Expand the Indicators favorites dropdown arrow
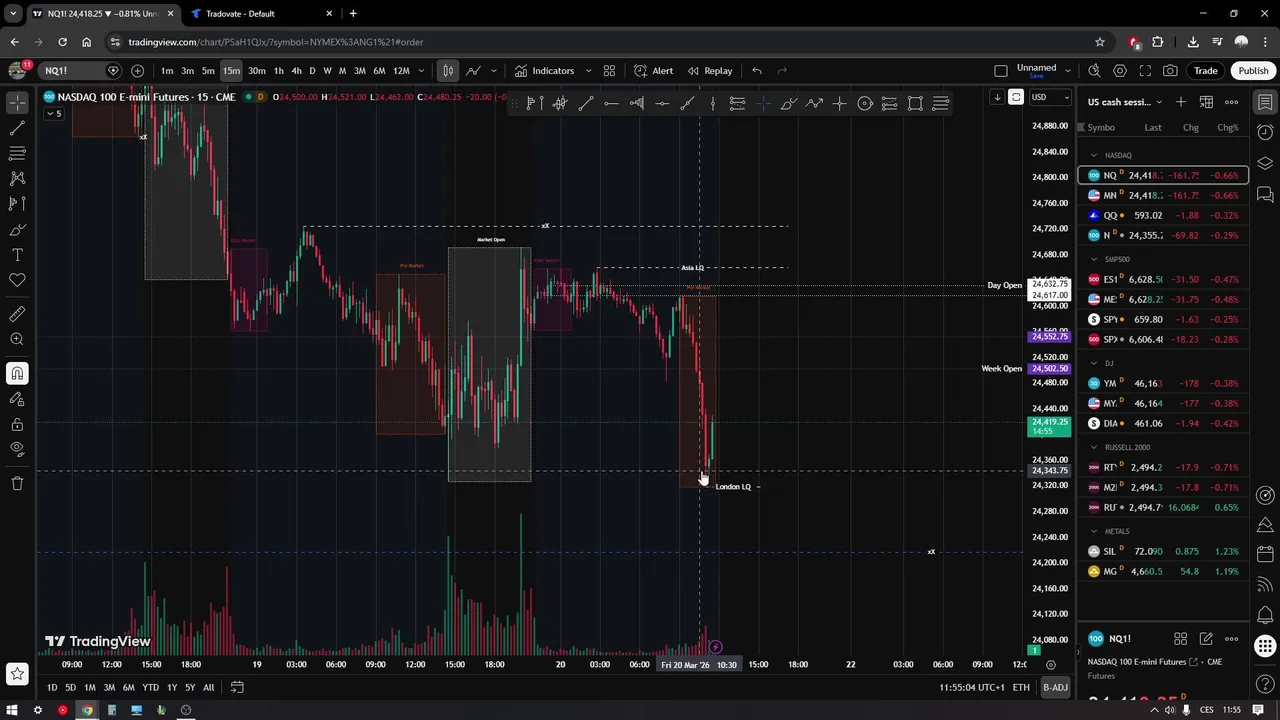Viewport: 1280px width, 720px height. [x=588, y=71]
